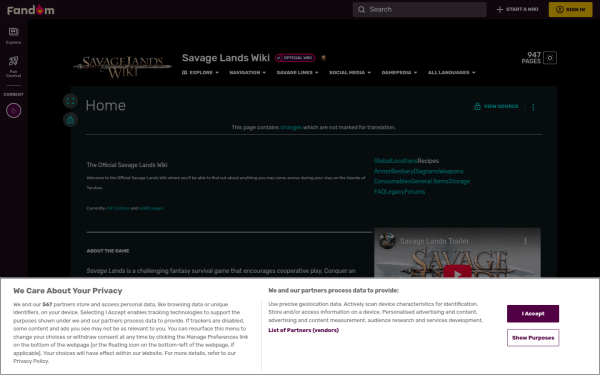Play the Savage Lands Trailer video
600x375 pixels.
[x=457, y=272]
